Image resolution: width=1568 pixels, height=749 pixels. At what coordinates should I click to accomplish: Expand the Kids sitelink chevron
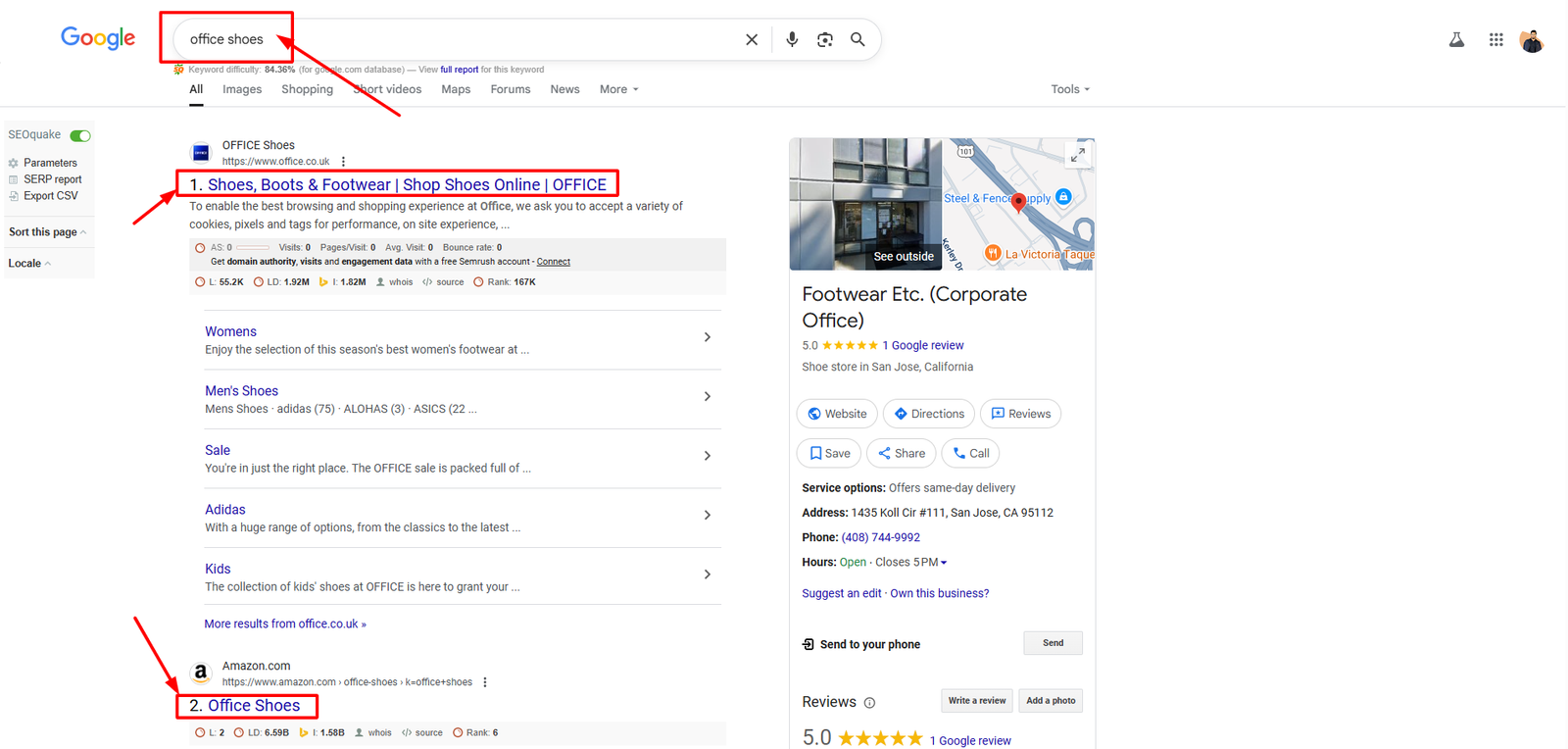tap(708, 574)
